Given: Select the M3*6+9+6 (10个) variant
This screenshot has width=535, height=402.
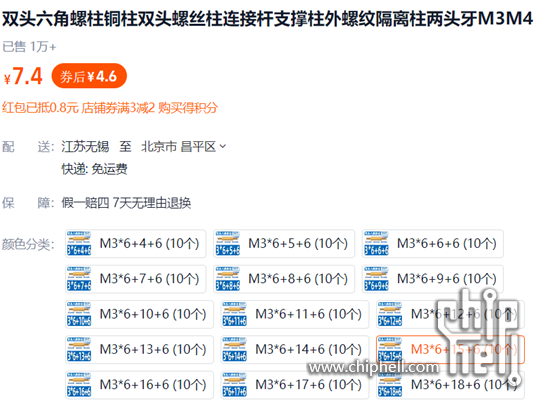Looking at the screenshot, I should pos(433,279).
